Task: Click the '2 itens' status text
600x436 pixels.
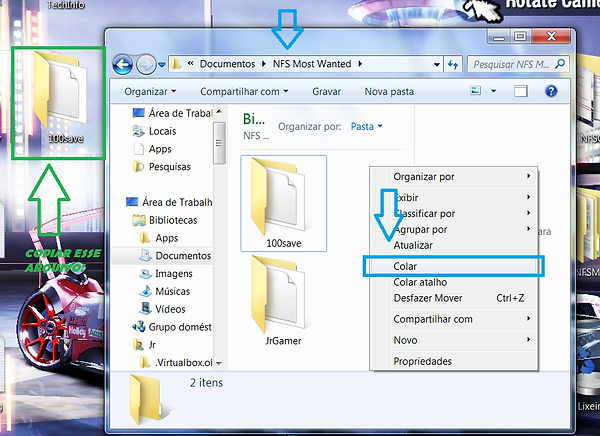Action: [x=206, y=382]
